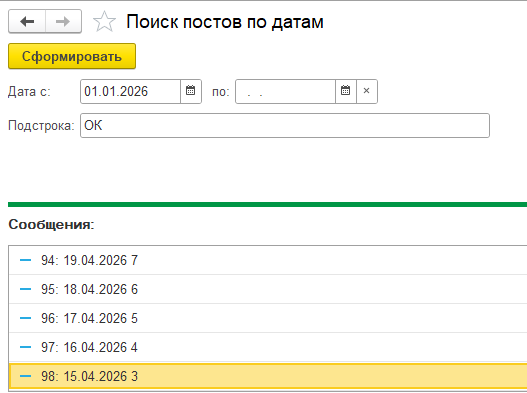Viewport: 527px width, 393px height.
Task: Clear the 'по' date field with X
Action: click(367, 91)
